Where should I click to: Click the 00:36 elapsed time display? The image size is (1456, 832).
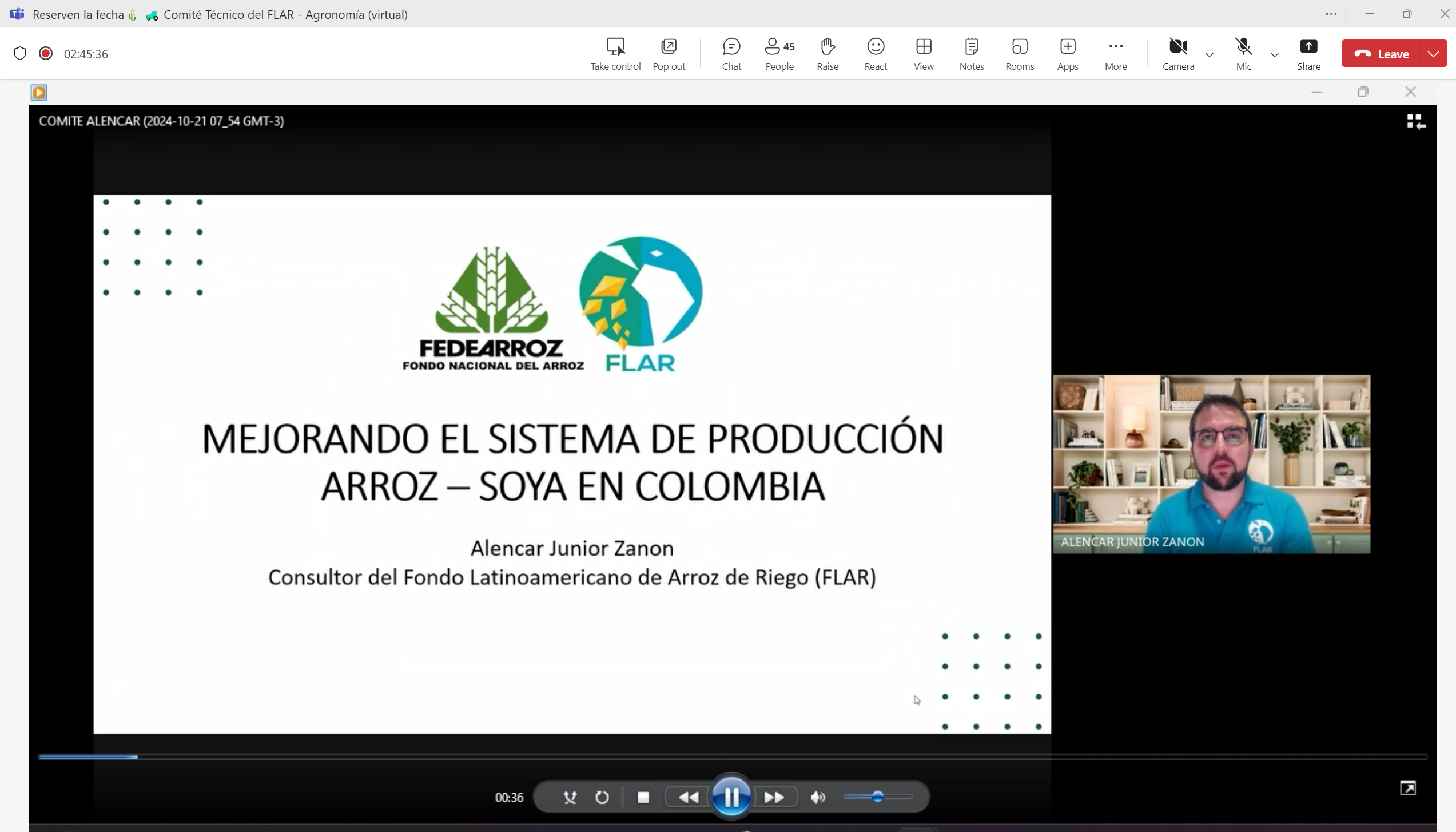coord(509,798)
